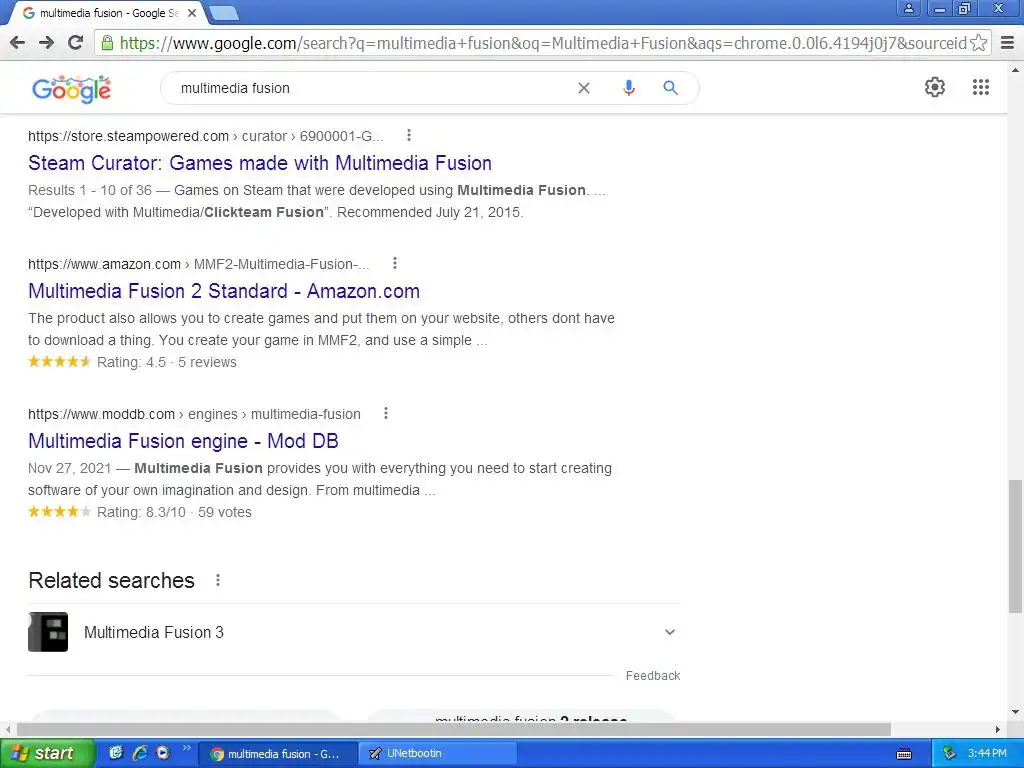Click the Multimedia Fusion 3 thumbnail image
Viewport: 1024px width, 768px height.
tap(48, 632)
